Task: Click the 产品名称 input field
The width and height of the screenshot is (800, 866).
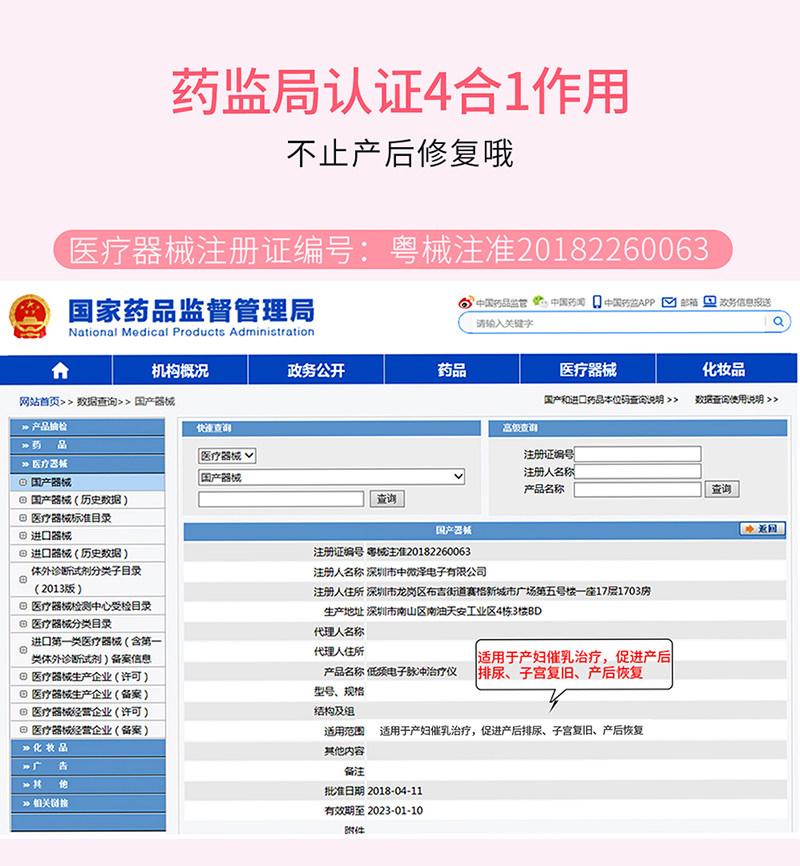Action: tap(638, 489)
